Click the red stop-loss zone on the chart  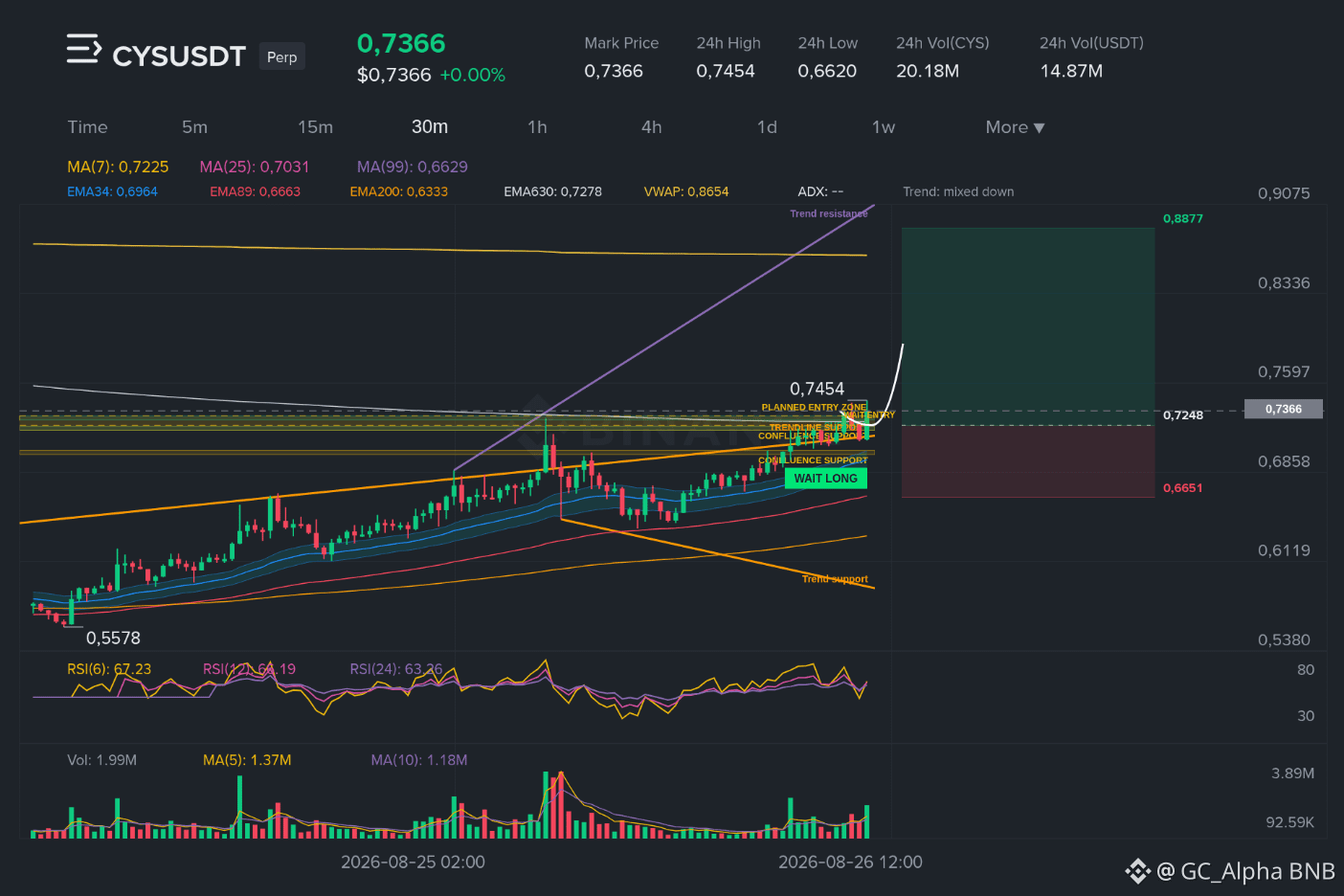(1028, 461)
